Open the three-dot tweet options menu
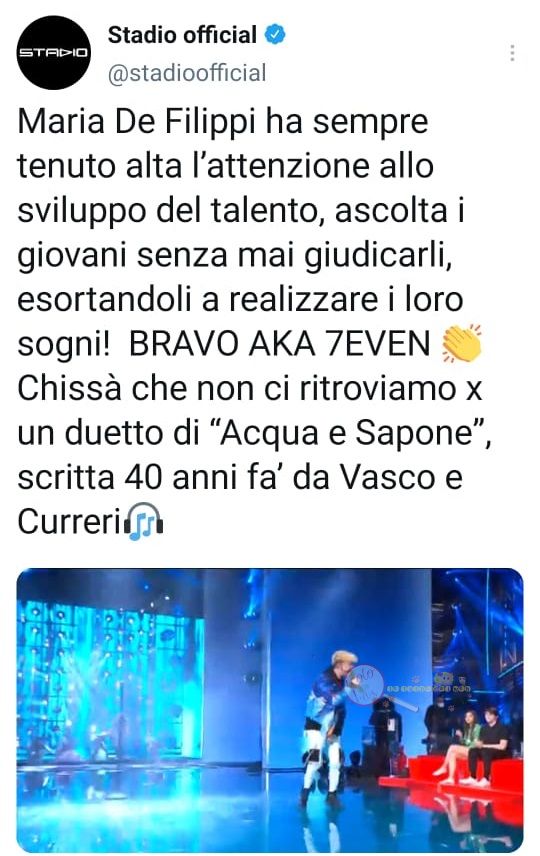Screen dimensions: 540x856 pos(512,52)
